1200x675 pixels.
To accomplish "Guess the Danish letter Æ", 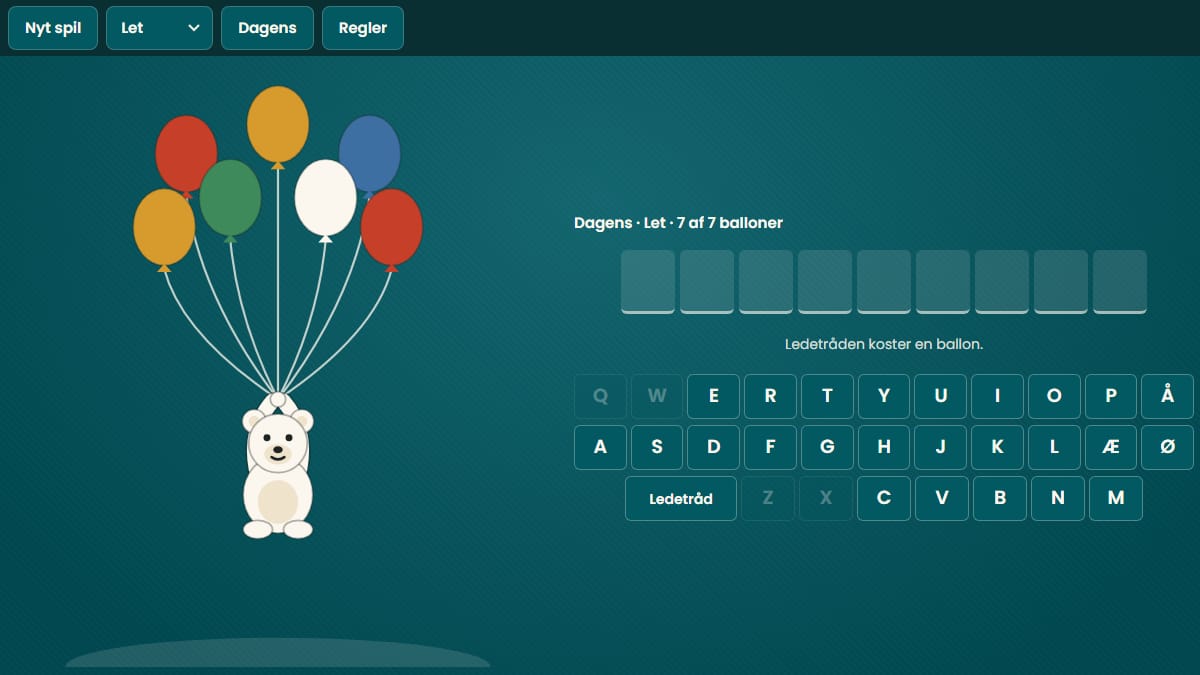I will [x=1111, y=447].
